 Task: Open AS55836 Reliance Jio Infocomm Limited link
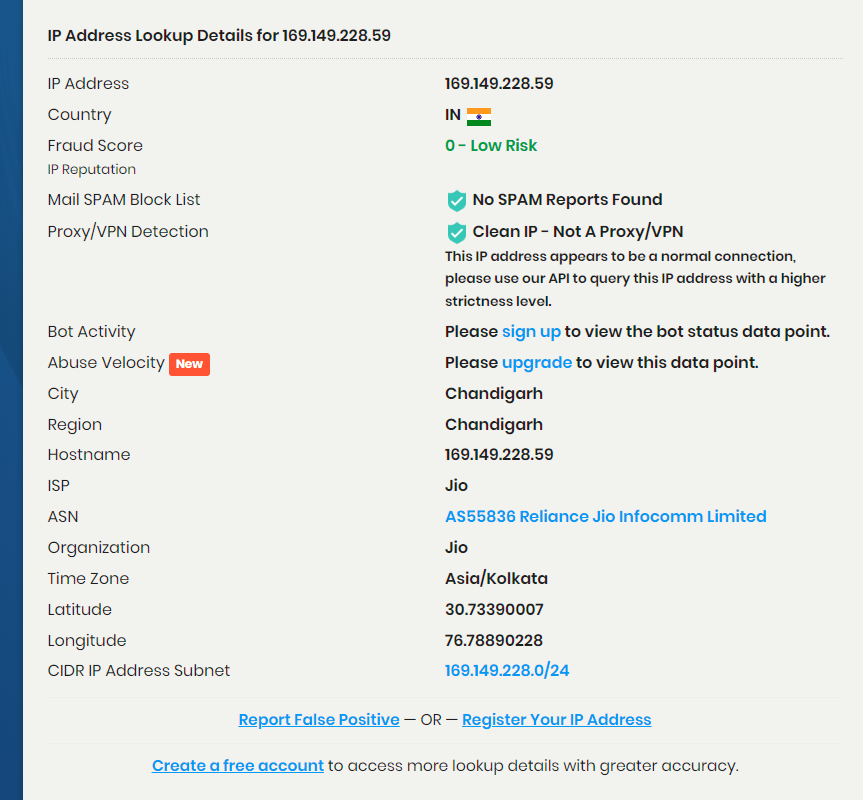coord(605,517)
